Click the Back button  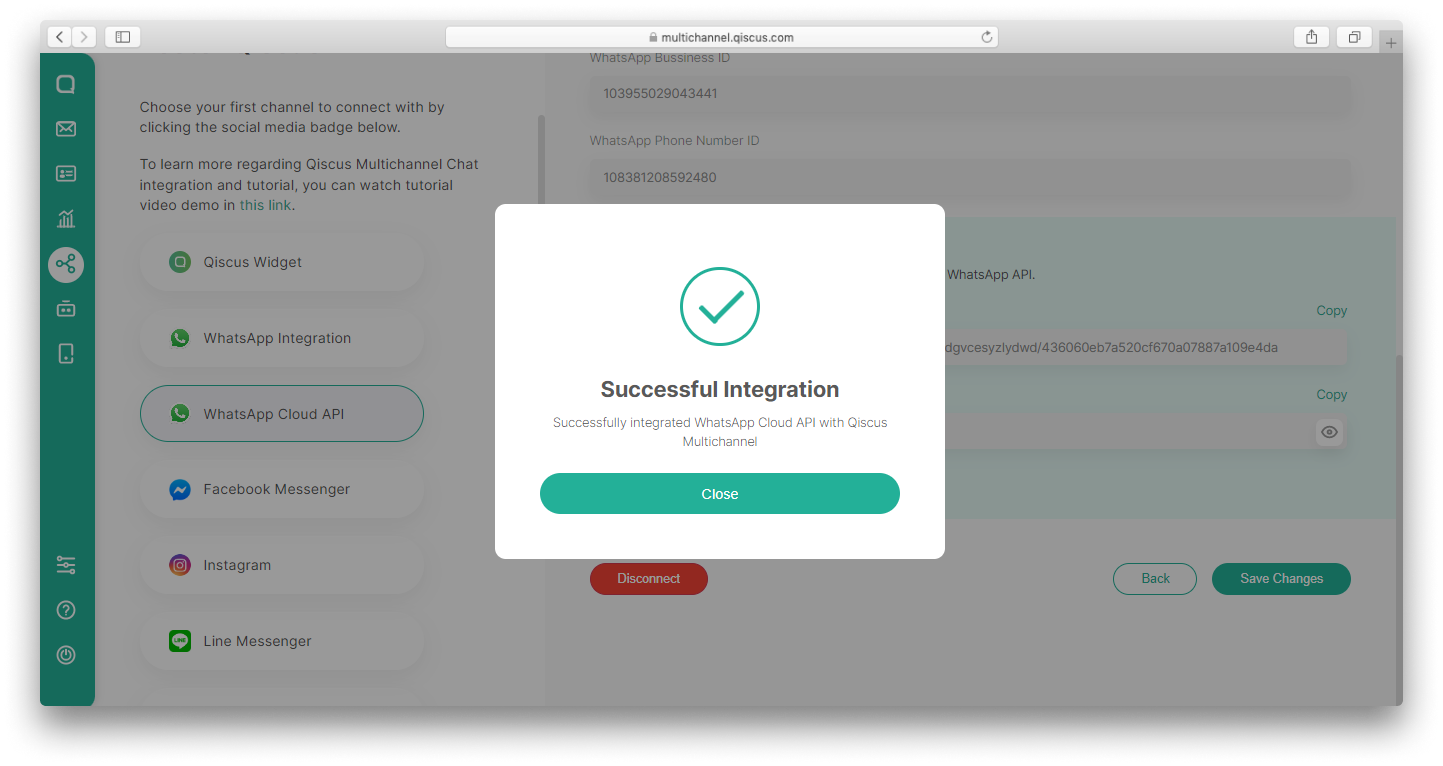[1155, 579]
